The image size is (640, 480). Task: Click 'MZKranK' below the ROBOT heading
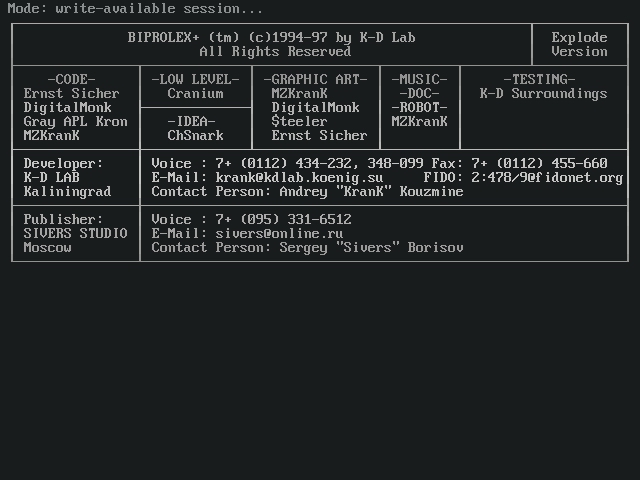(419, 121)
